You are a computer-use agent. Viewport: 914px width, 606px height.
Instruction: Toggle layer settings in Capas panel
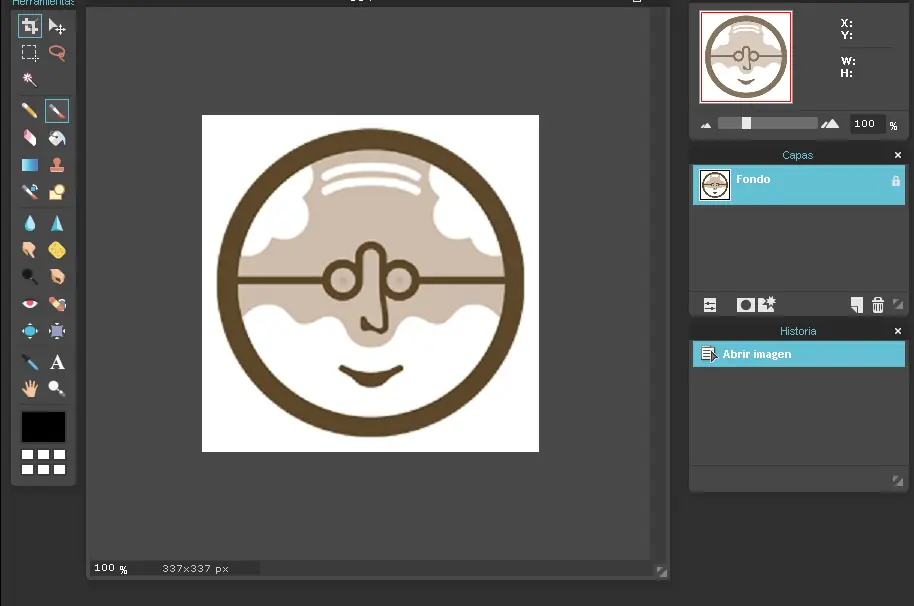tap(710, 305)
